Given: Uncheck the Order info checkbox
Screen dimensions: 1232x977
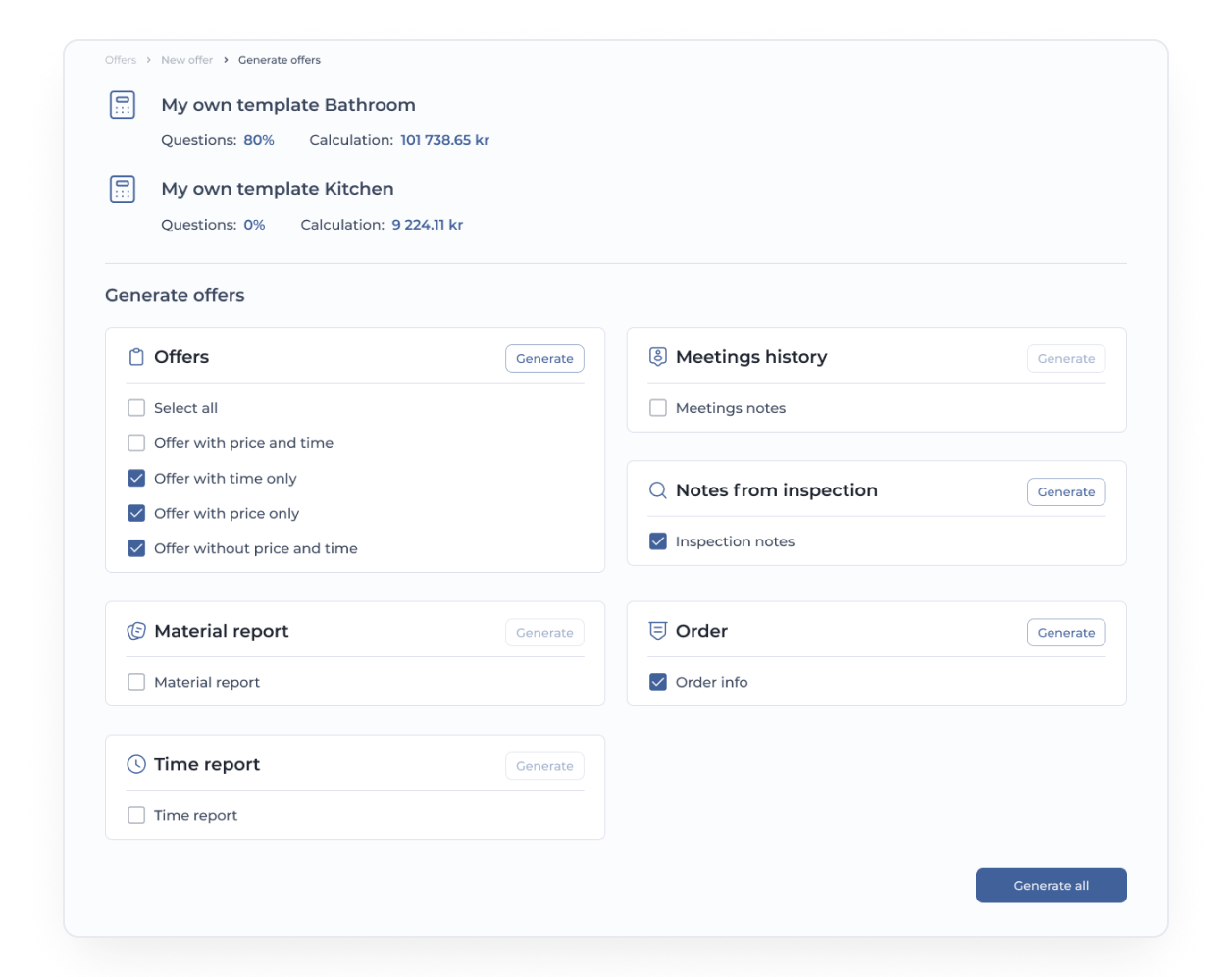Looking at the screenshot, I should coord(658,682).
